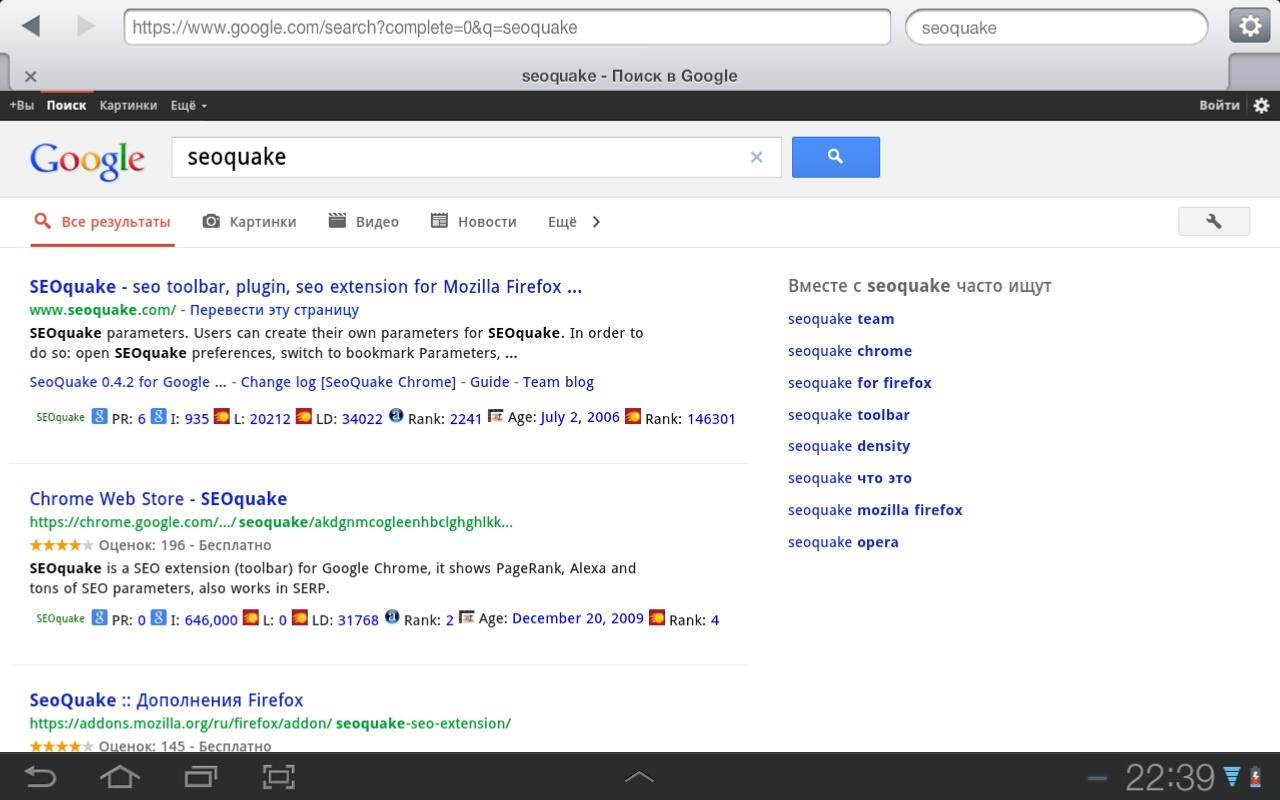Go back using the browser back arrow

click(x=31, y=27)
